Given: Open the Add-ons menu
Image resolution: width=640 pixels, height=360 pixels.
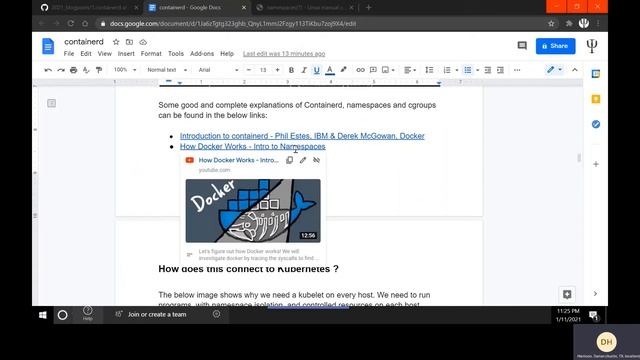Looking at the screenshot, I should click(x=202, y=53).
